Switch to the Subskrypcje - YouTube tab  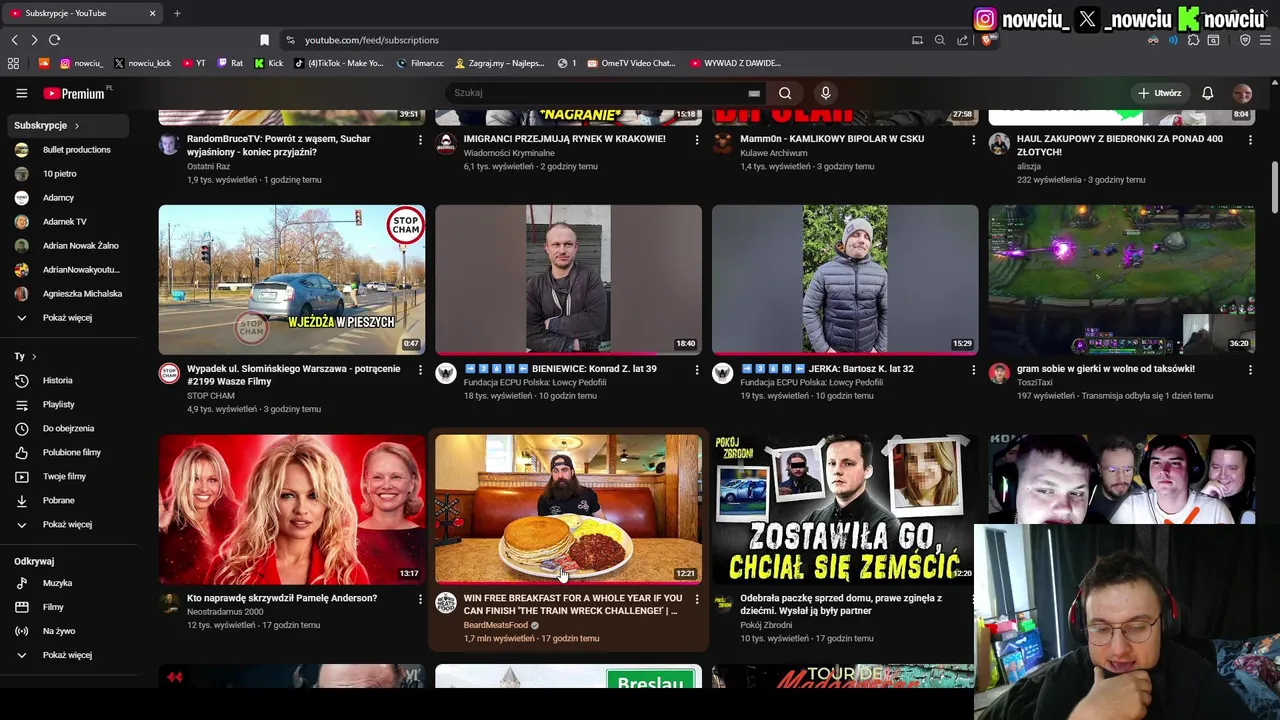82,13
